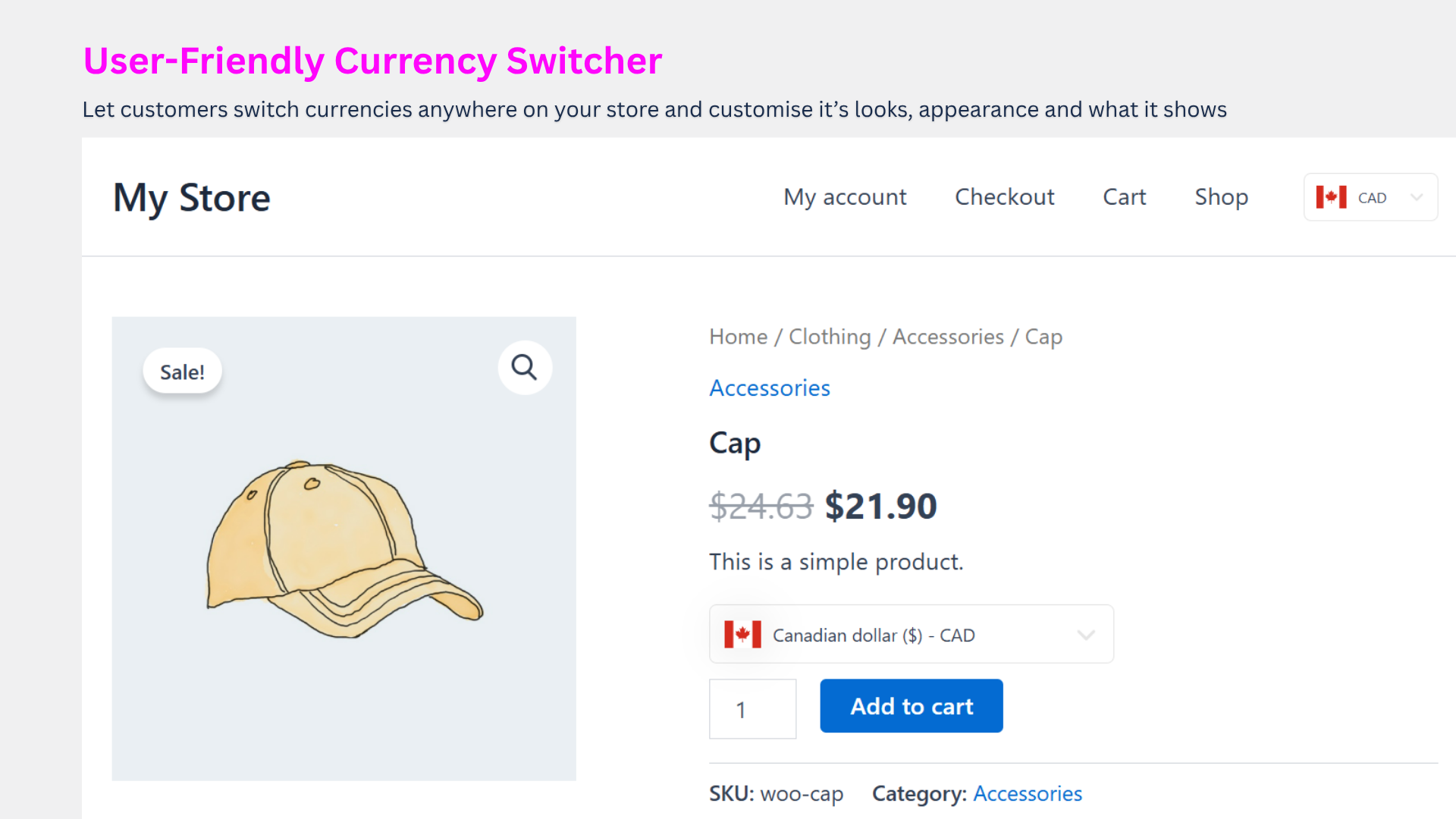Click the Accessories breadcrumb link
This screenshot has height=819, width=1456.
[948, 337]
